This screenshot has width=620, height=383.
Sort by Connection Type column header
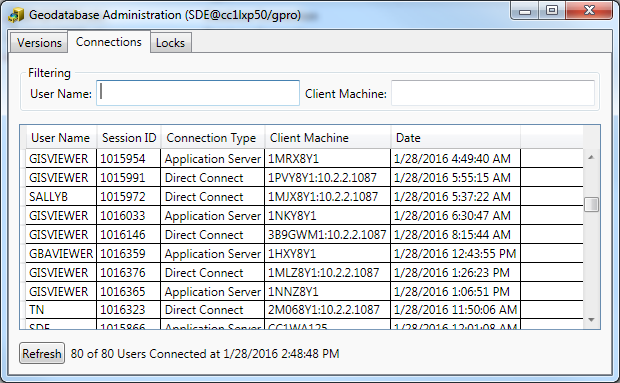[x=212, y=138]
